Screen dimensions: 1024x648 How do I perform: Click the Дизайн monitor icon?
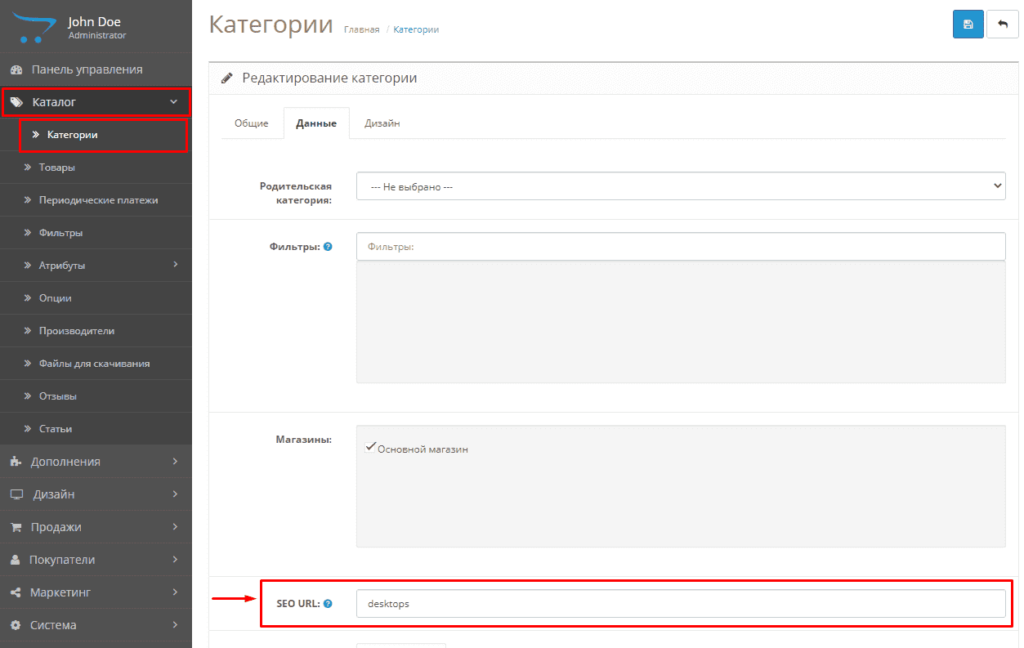tap(14, 494)
